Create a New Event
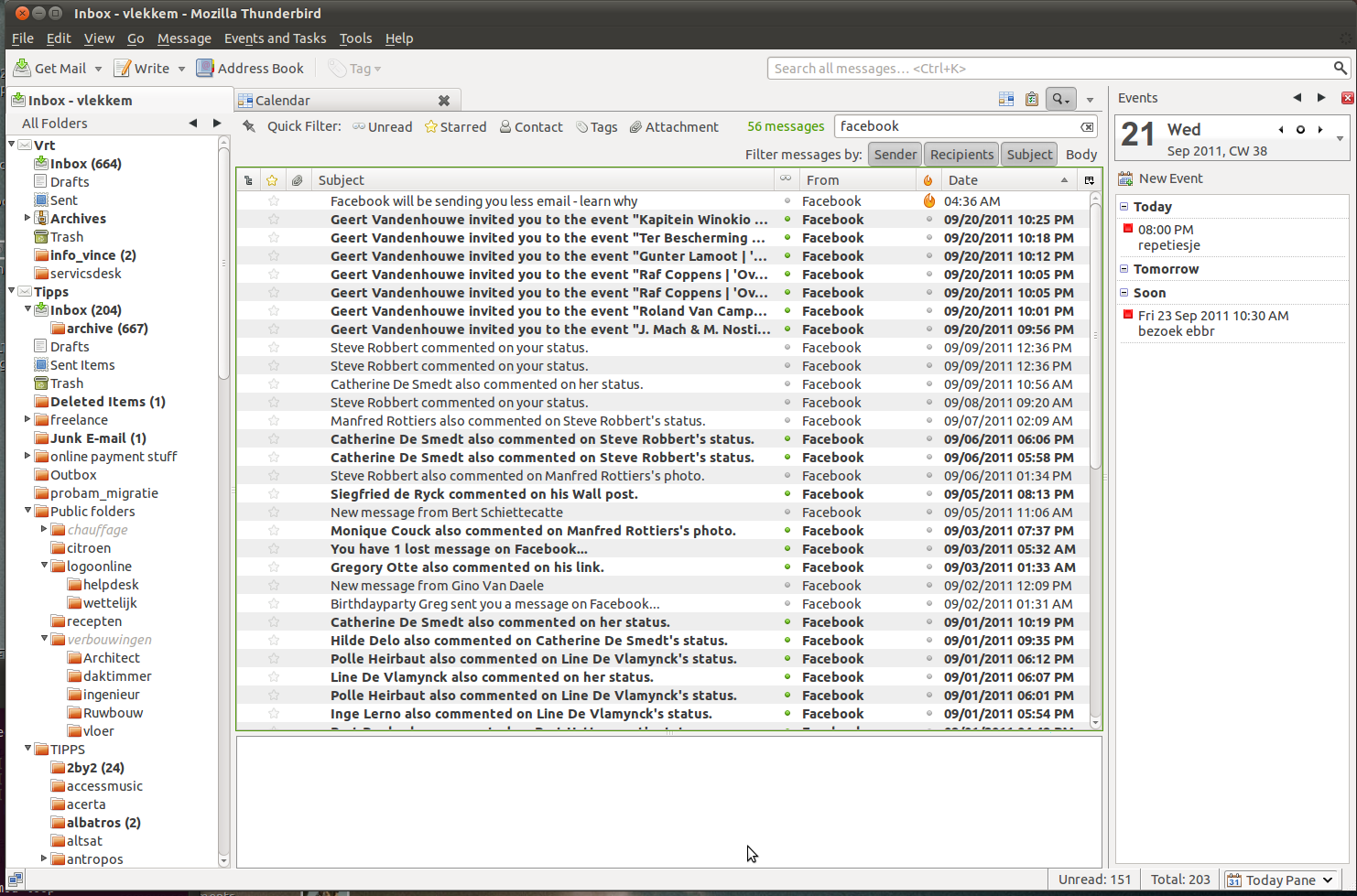Image resolution: width=1357 pixels, height=896 pixels. pyautogui.click(x=1161, y=178)
